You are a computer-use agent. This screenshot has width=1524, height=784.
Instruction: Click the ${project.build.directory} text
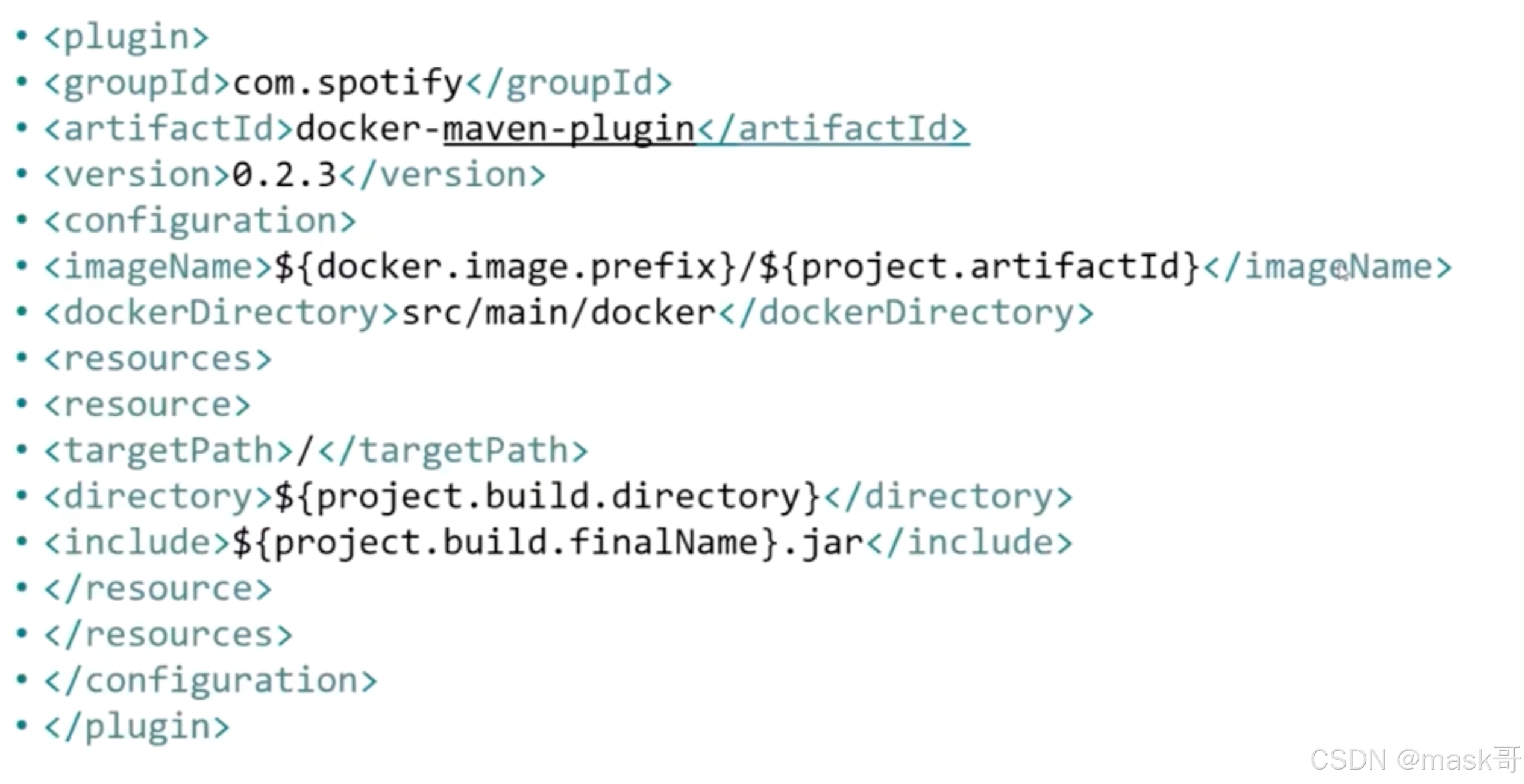tap(547, 497)
